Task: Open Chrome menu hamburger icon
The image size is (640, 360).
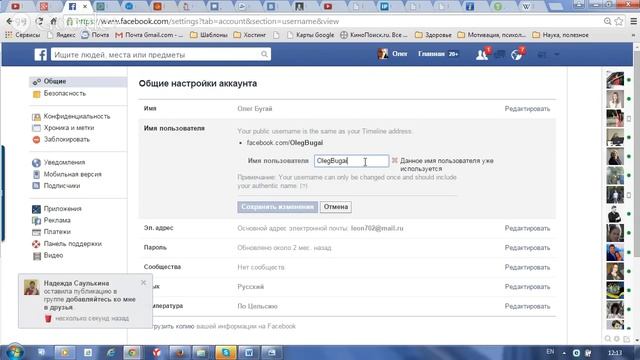Action: tap(633, 21)
